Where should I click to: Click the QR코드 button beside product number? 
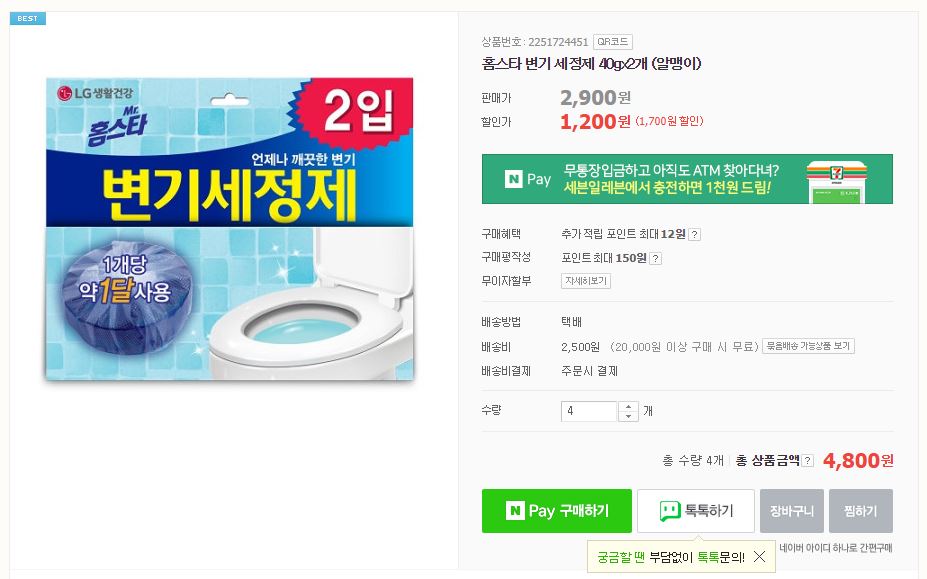(612, 42)
